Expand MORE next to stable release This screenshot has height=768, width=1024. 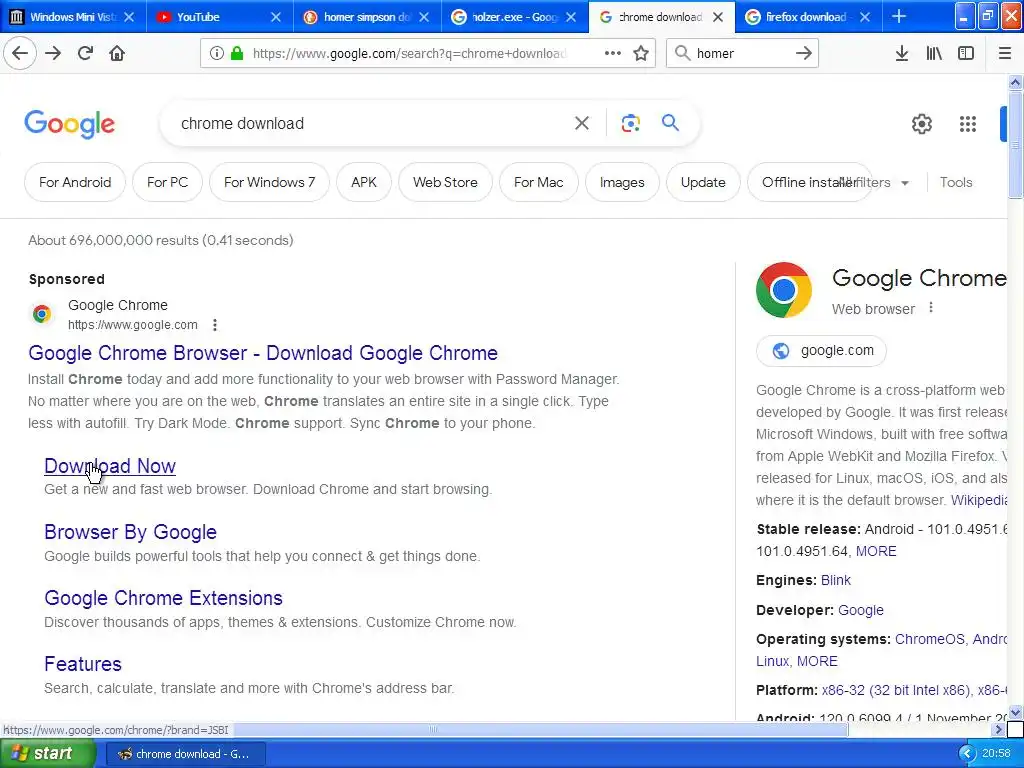(x=876, y=551)
